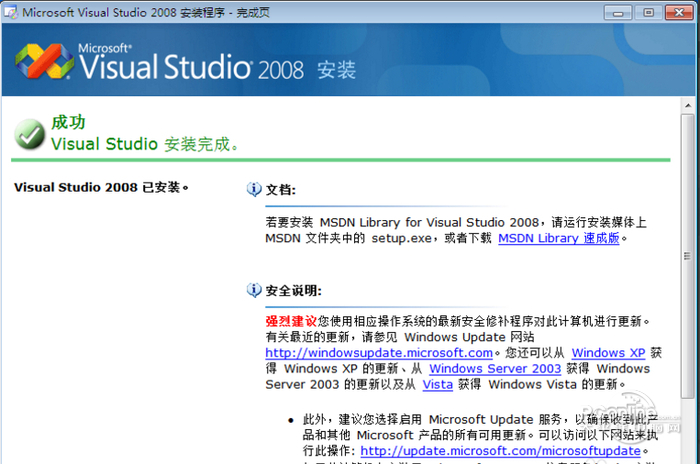Click the '安全说明:' section heading
The height and width of the screenshot is (464, 700).
293,291
